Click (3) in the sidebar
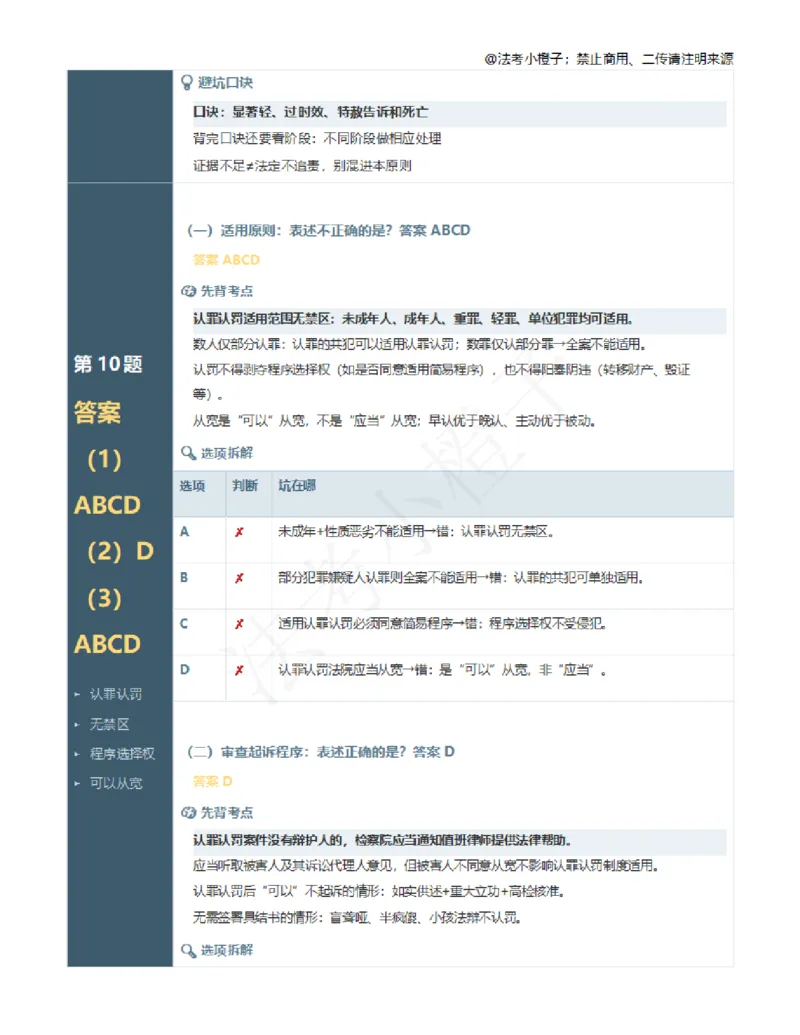This screenshot has width=800, height=1035. (x=104, y=599)
